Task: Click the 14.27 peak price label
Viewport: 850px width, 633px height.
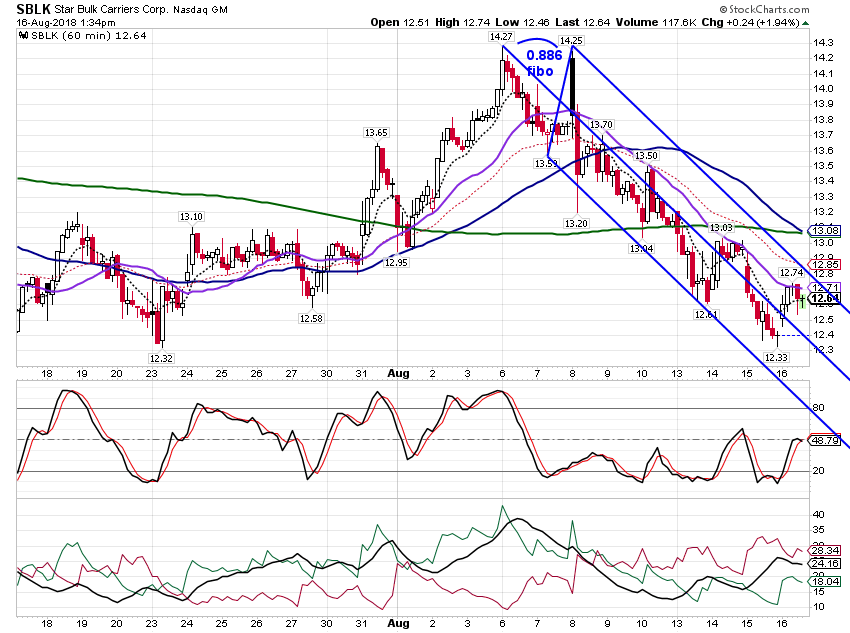Action: click(x=500, y=37)
